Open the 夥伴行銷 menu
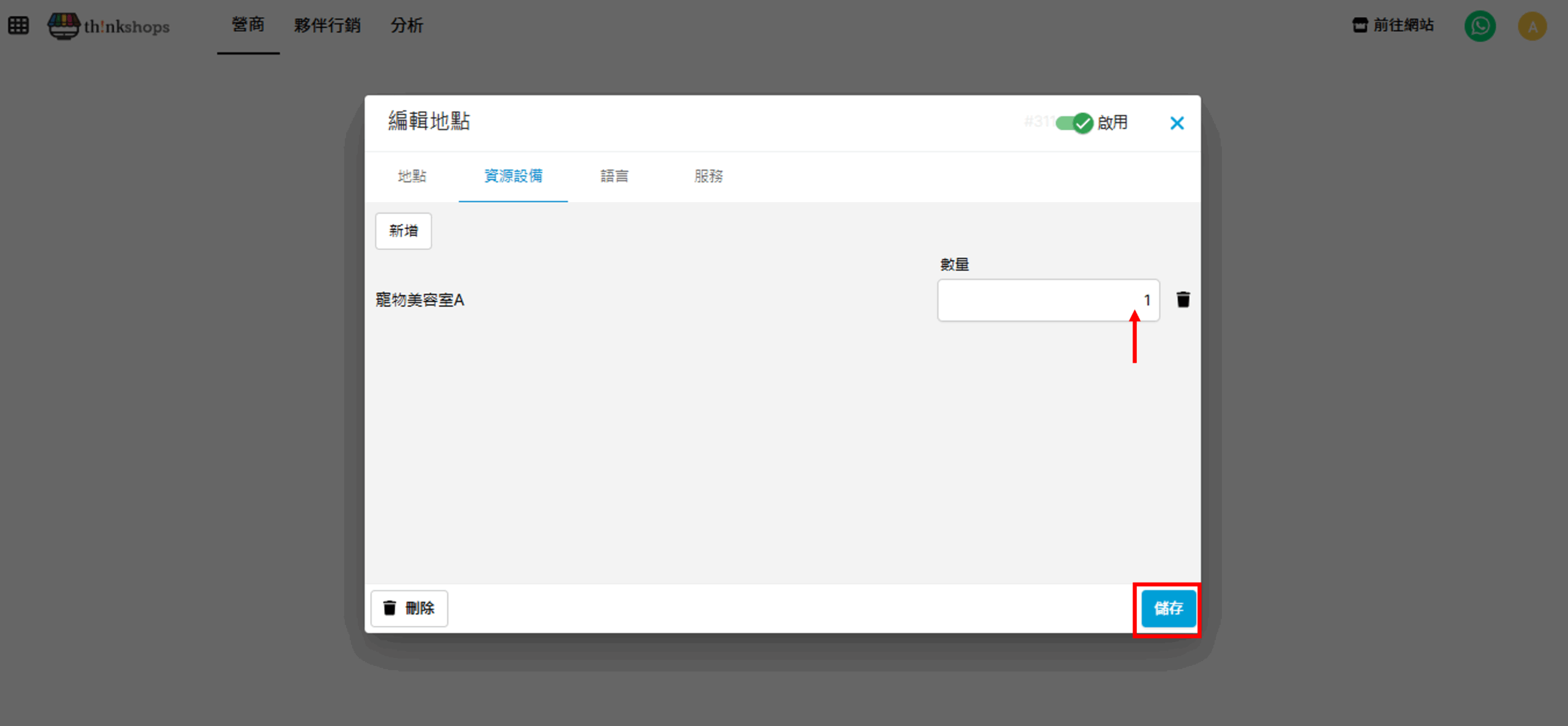The height and width of the screenshot is (726, 1568). (x=327, y=25)
